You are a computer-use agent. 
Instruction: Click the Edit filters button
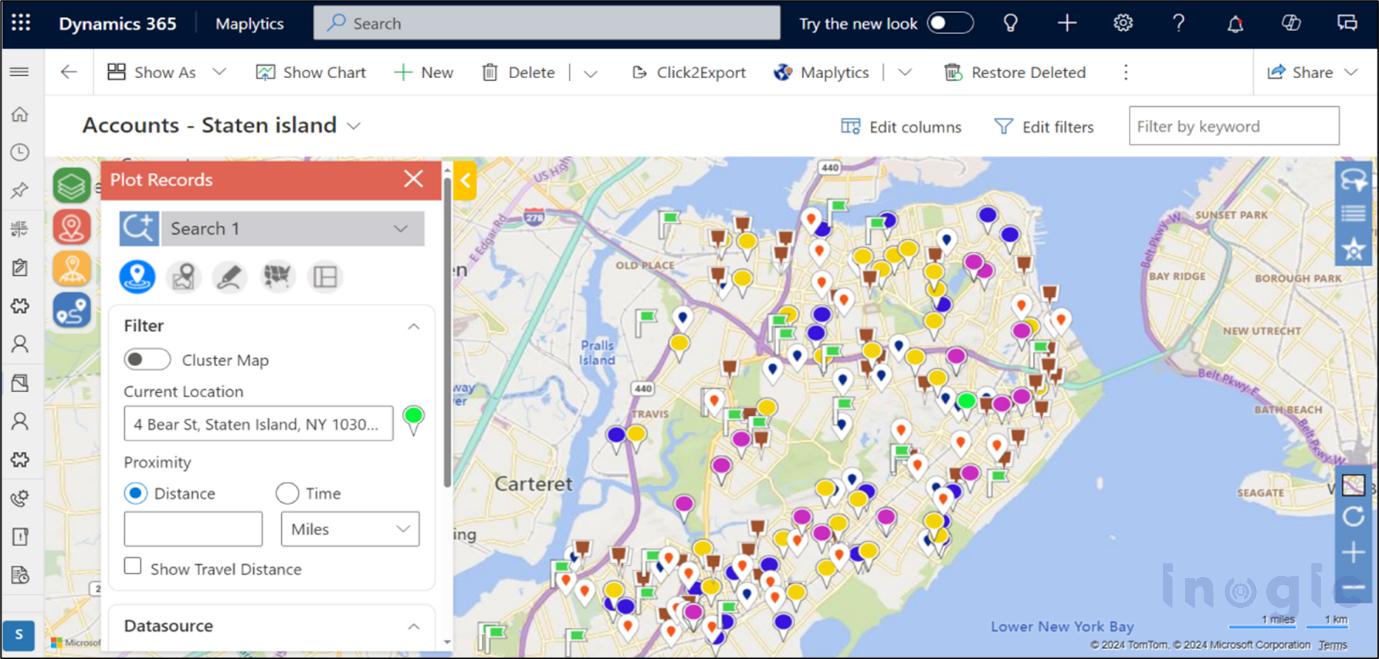[x=1043, y=127]
